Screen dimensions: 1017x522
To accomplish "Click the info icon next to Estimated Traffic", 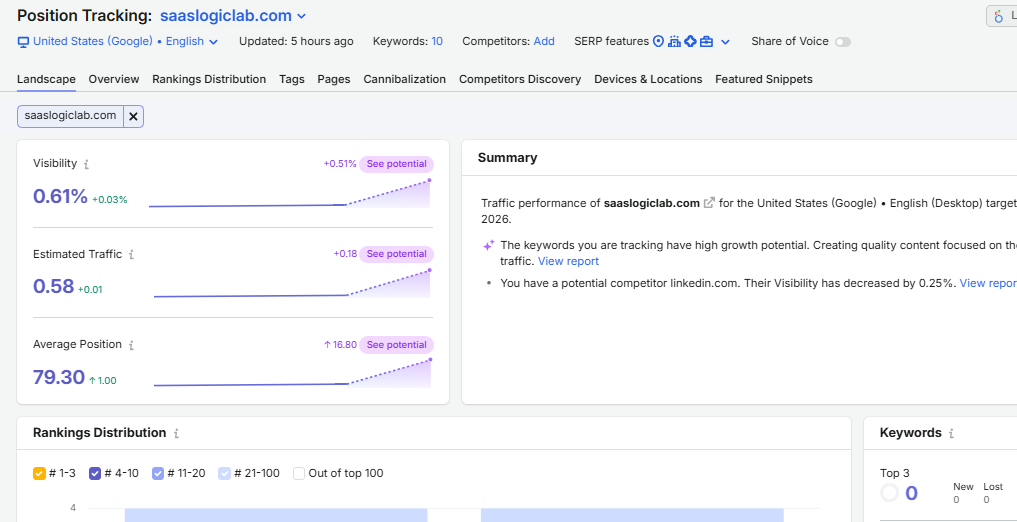I will pos(131,255).
